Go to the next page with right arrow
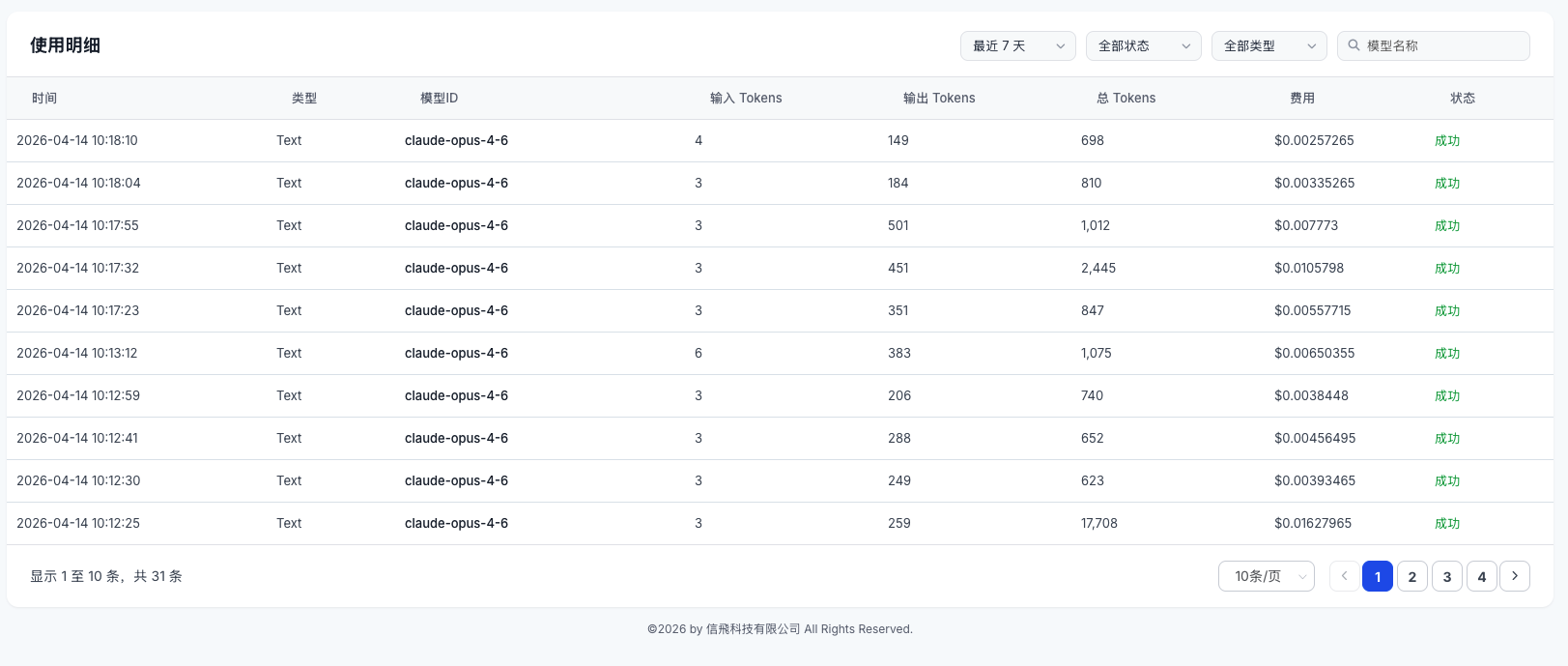 1515,576
